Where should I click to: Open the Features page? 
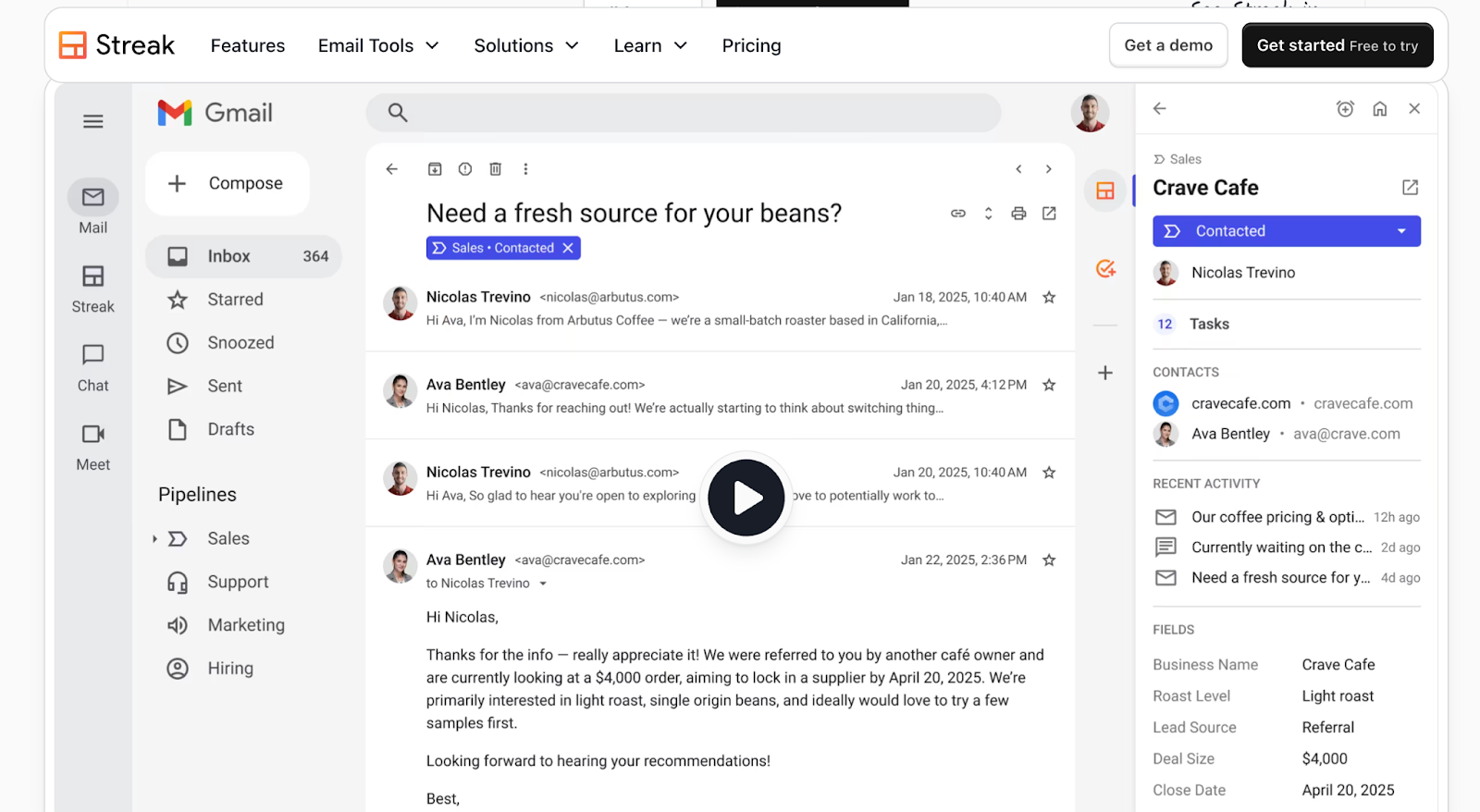248,45
